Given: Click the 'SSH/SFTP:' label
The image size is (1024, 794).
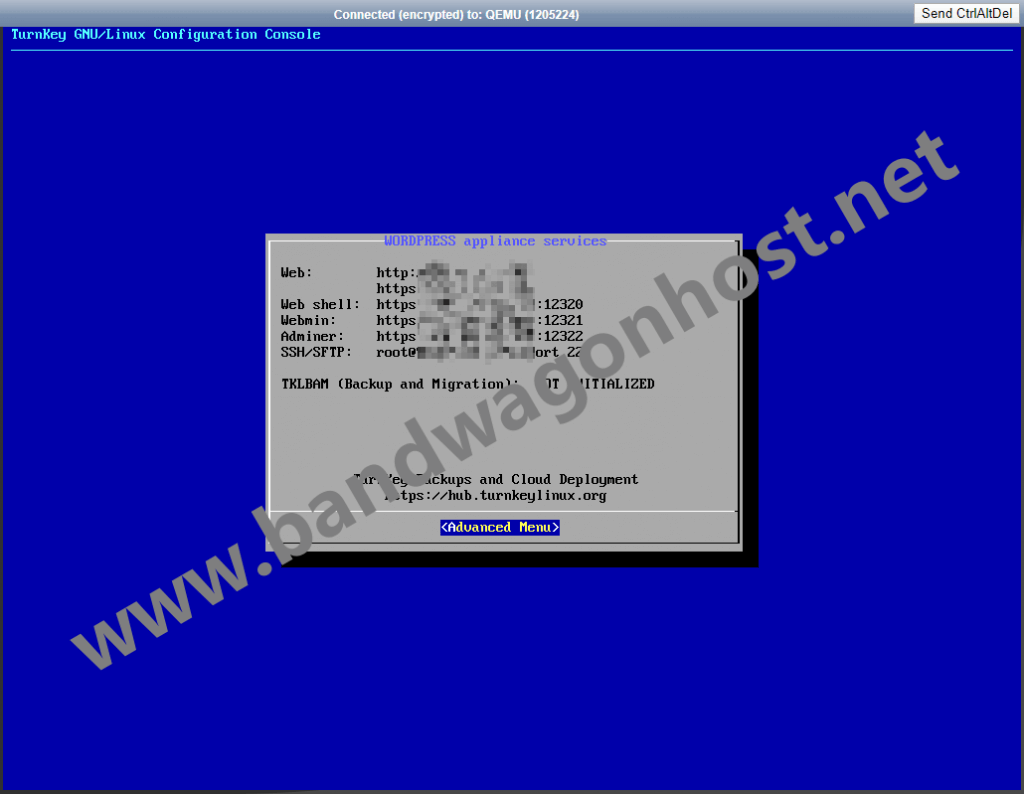Looking at the screenshot, I should tap(316, 352).
